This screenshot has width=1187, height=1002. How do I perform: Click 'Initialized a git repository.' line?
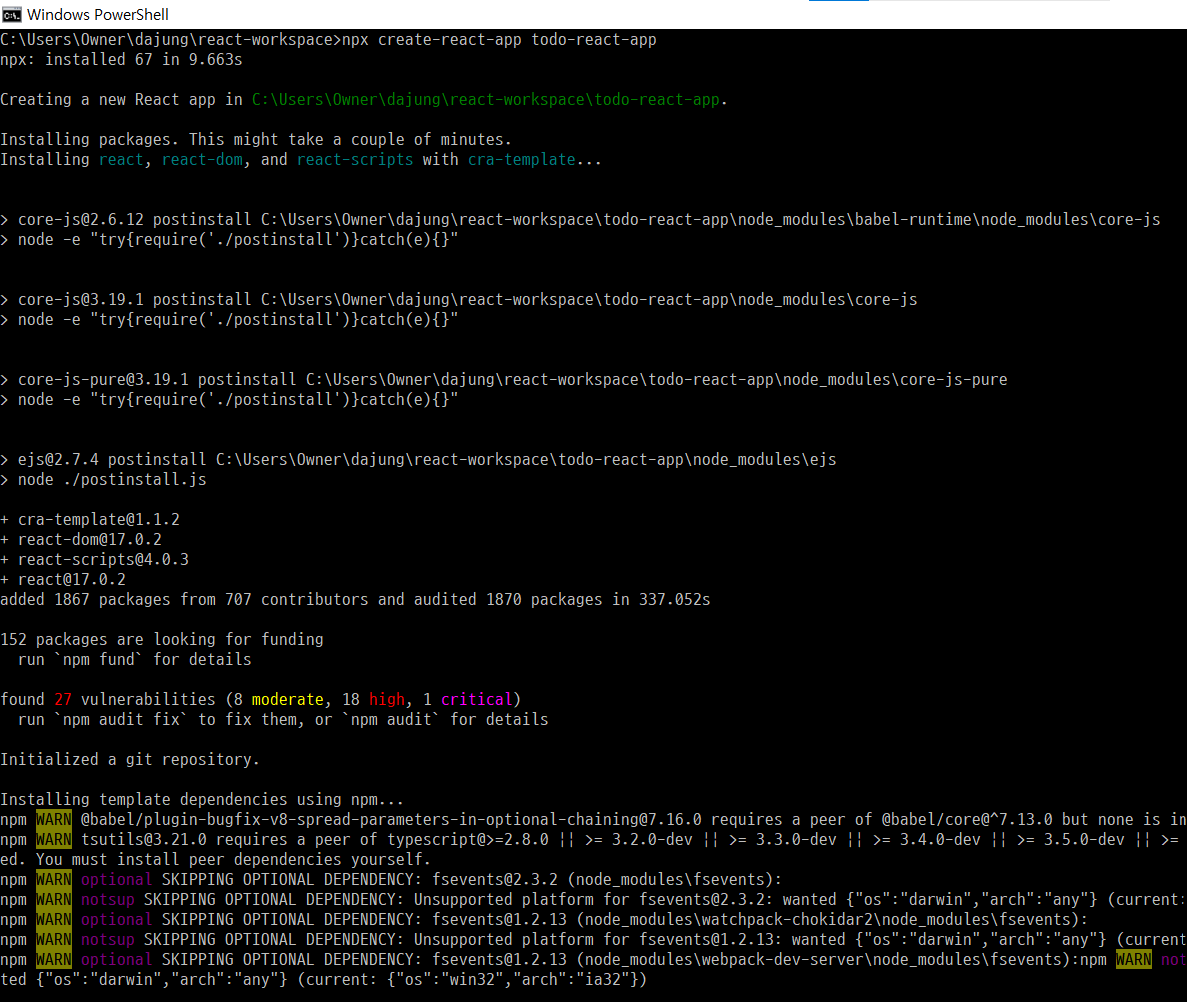click(x=129, y=760)
